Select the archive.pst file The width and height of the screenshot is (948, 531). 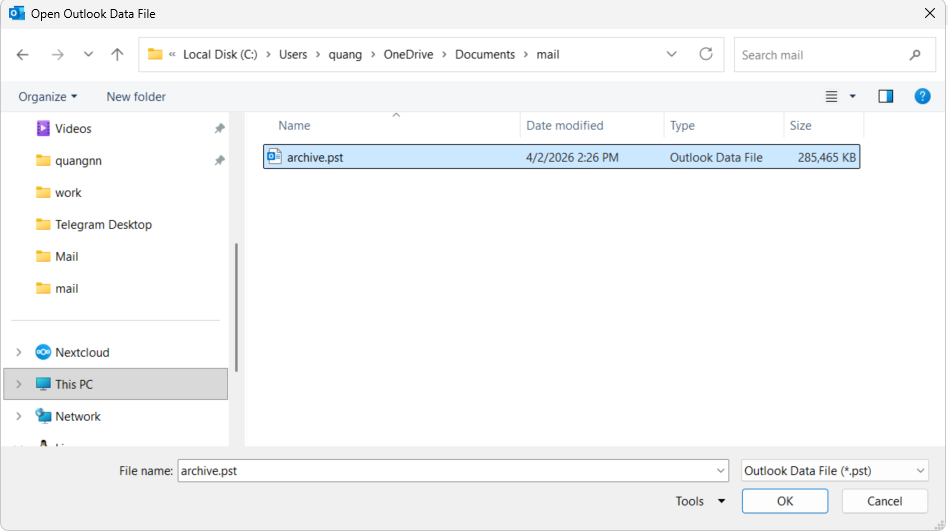[561, 157]
